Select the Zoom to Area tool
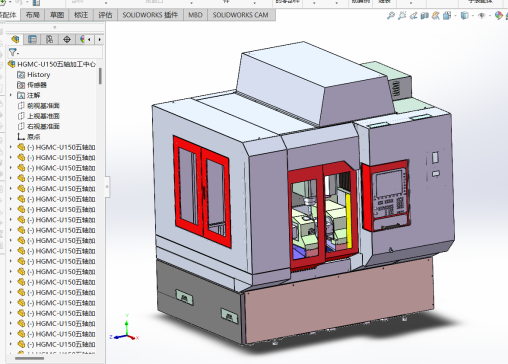 point(402,15)
